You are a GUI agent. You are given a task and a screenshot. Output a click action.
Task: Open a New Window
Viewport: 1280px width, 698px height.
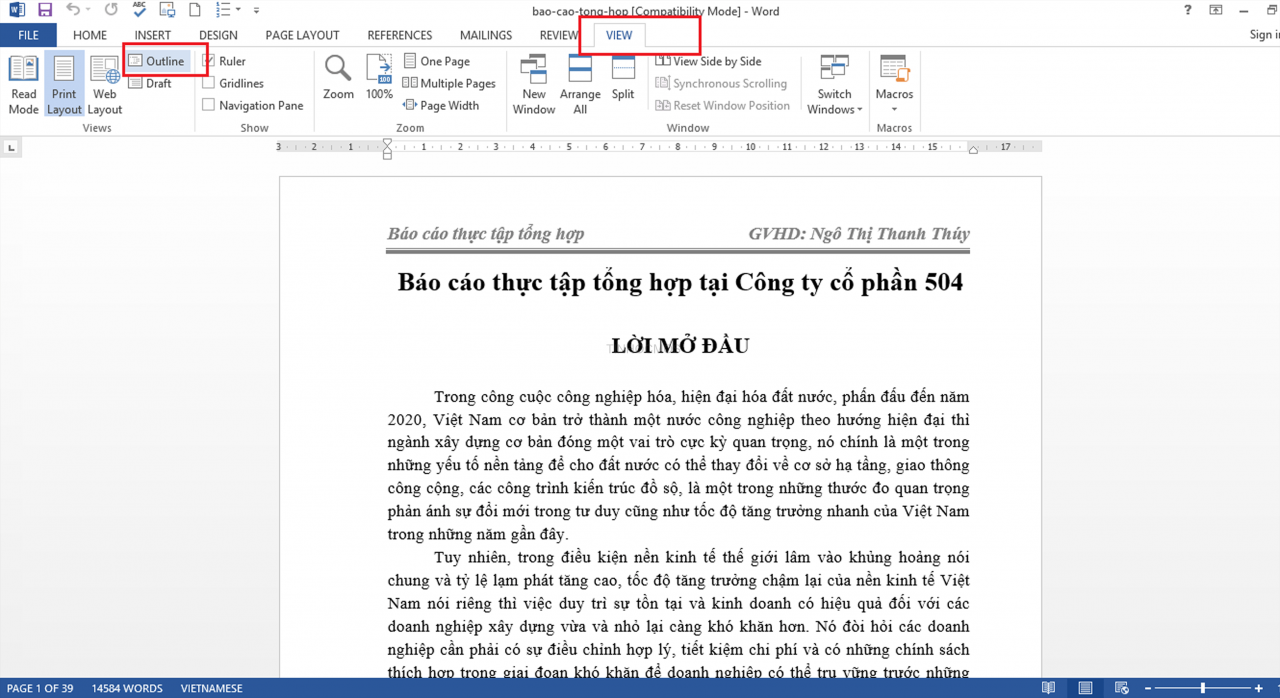pos(534,85)
